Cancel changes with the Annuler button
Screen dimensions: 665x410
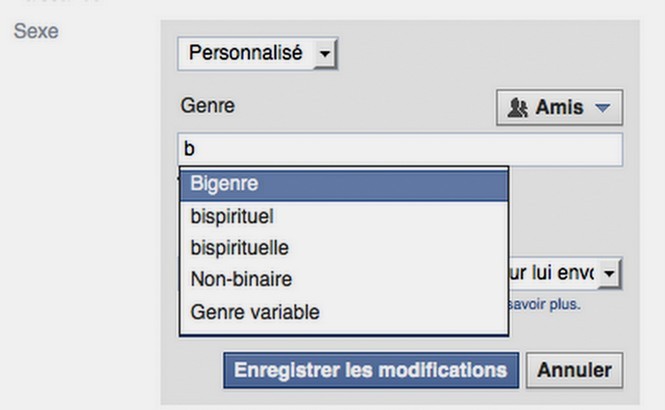coord(575,370)
